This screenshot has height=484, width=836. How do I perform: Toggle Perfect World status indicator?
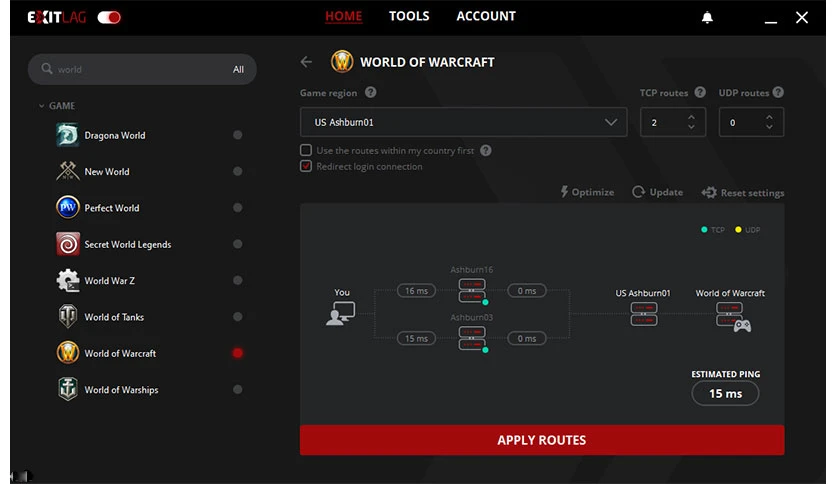pyautogui.click(x=238, y=207)
